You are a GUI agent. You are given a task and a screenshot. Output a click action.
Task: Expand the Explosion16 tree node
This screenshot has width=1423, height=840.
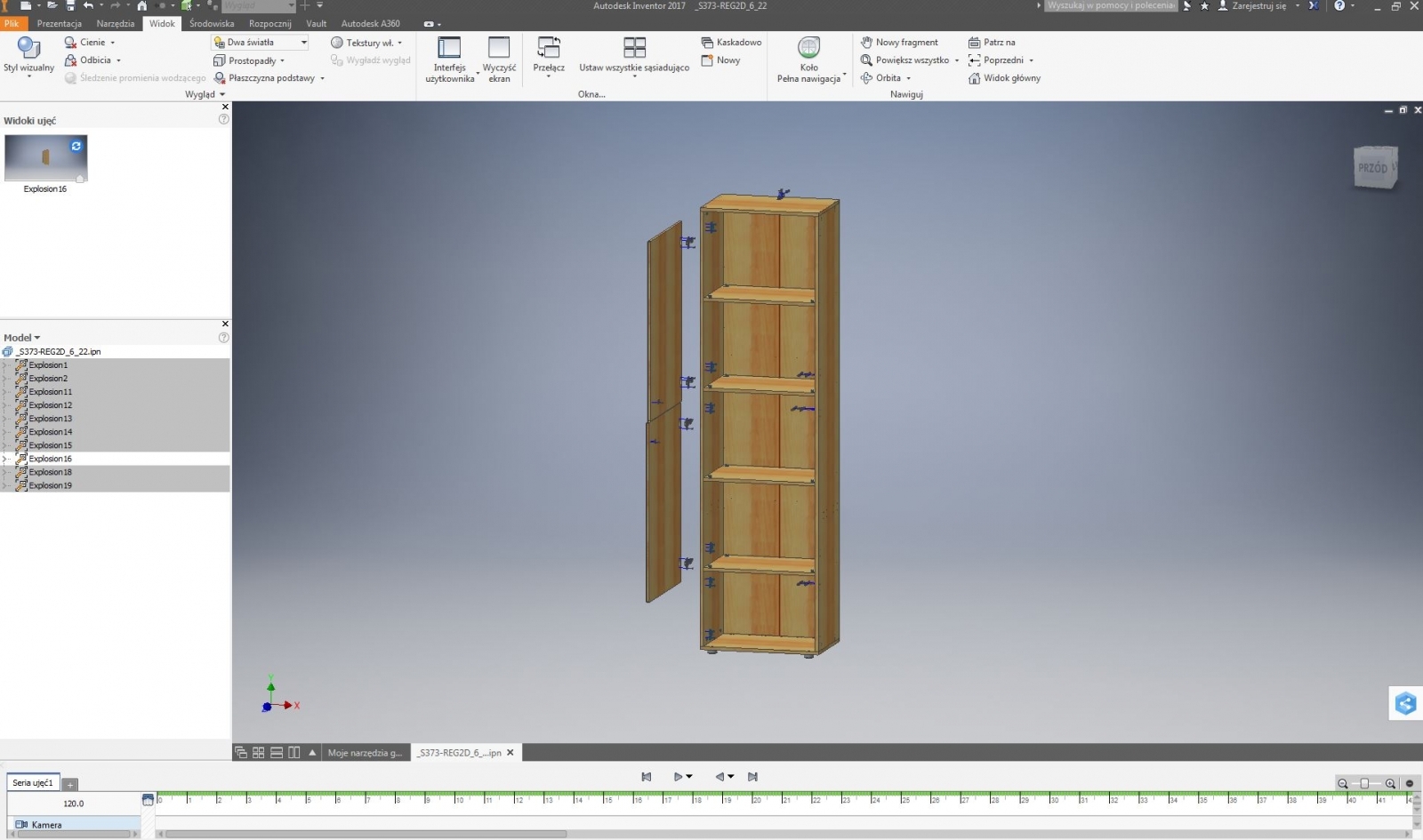(x=5, y=459)
